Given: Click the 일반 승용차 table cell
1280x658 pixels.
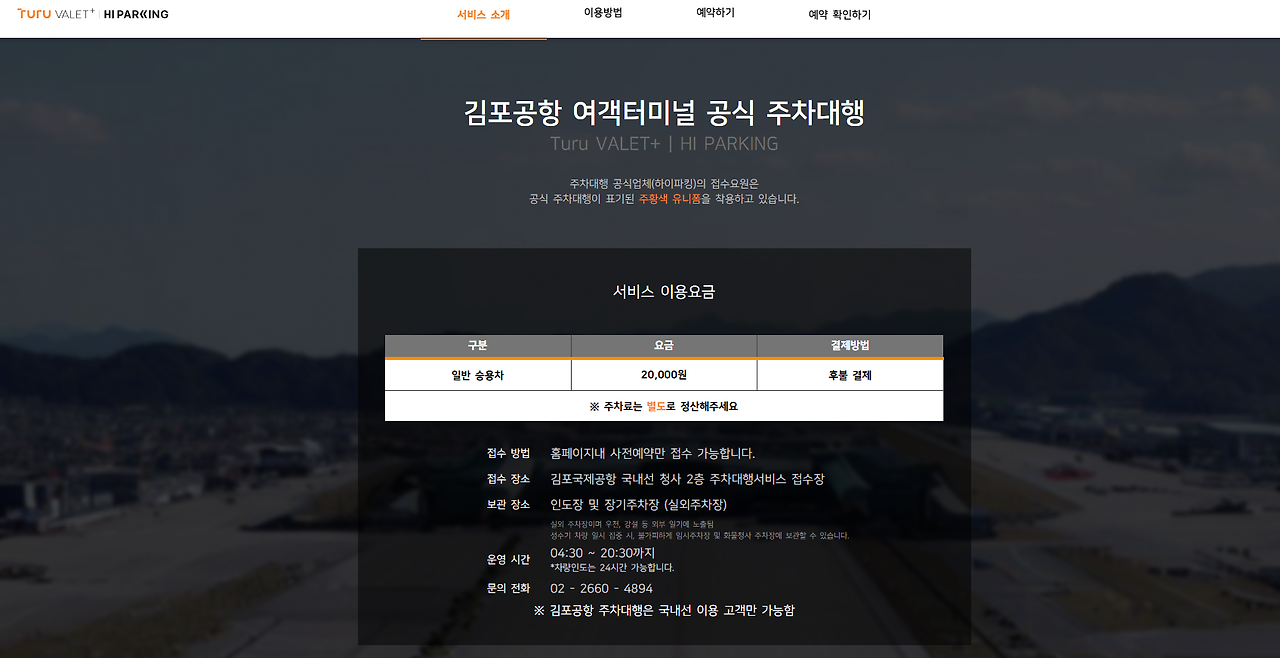Looking at the screenshot, I should pos(478,375).
